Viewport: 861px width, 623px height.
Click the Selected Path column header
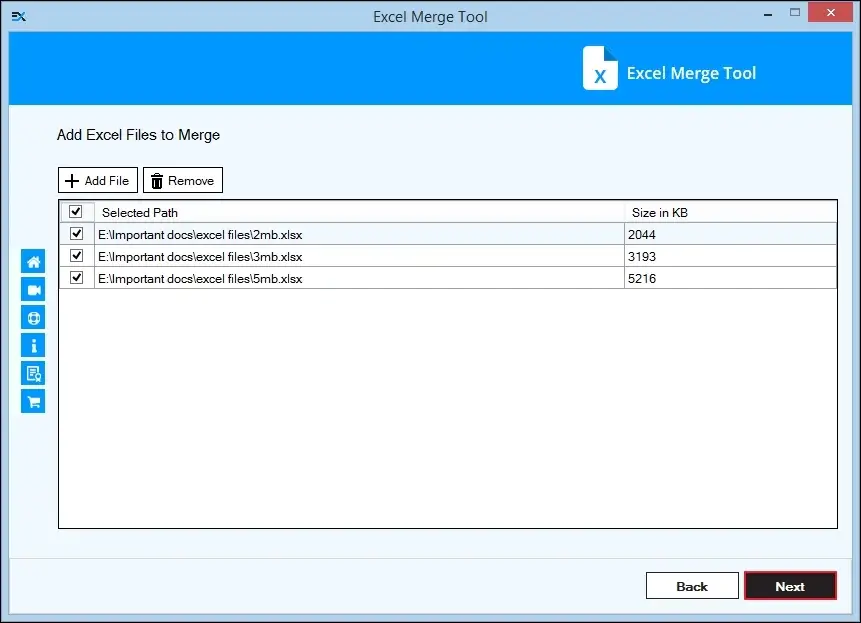click(x=140, y=212)
